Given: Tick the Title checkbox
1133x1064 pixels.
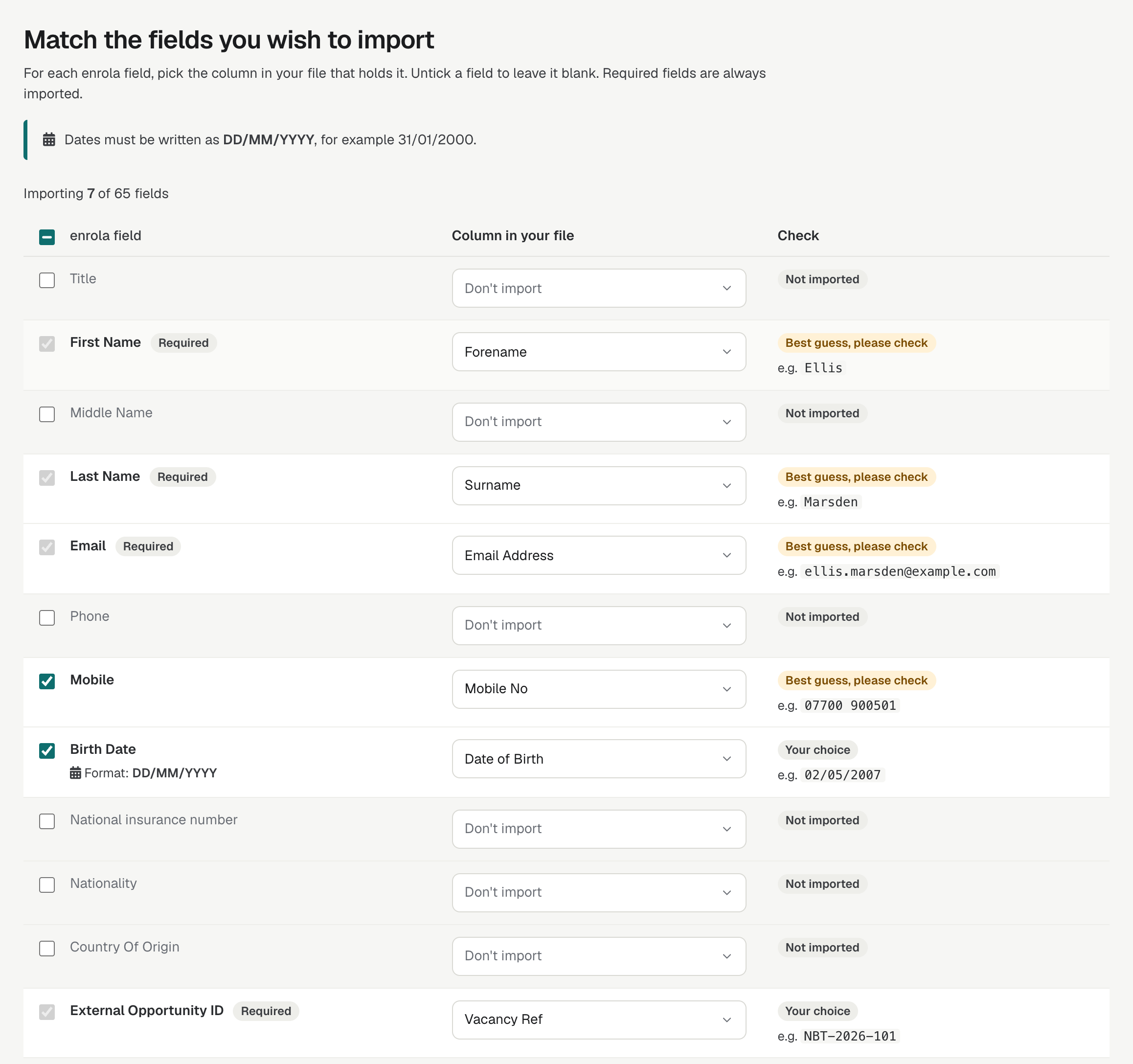Looking at the screenshot, I should pos(47,280).
